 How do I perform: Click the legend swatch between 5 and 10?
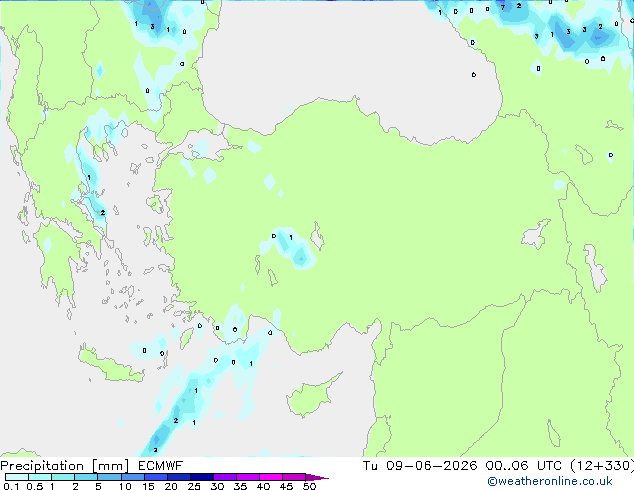[x=109, y=477]
